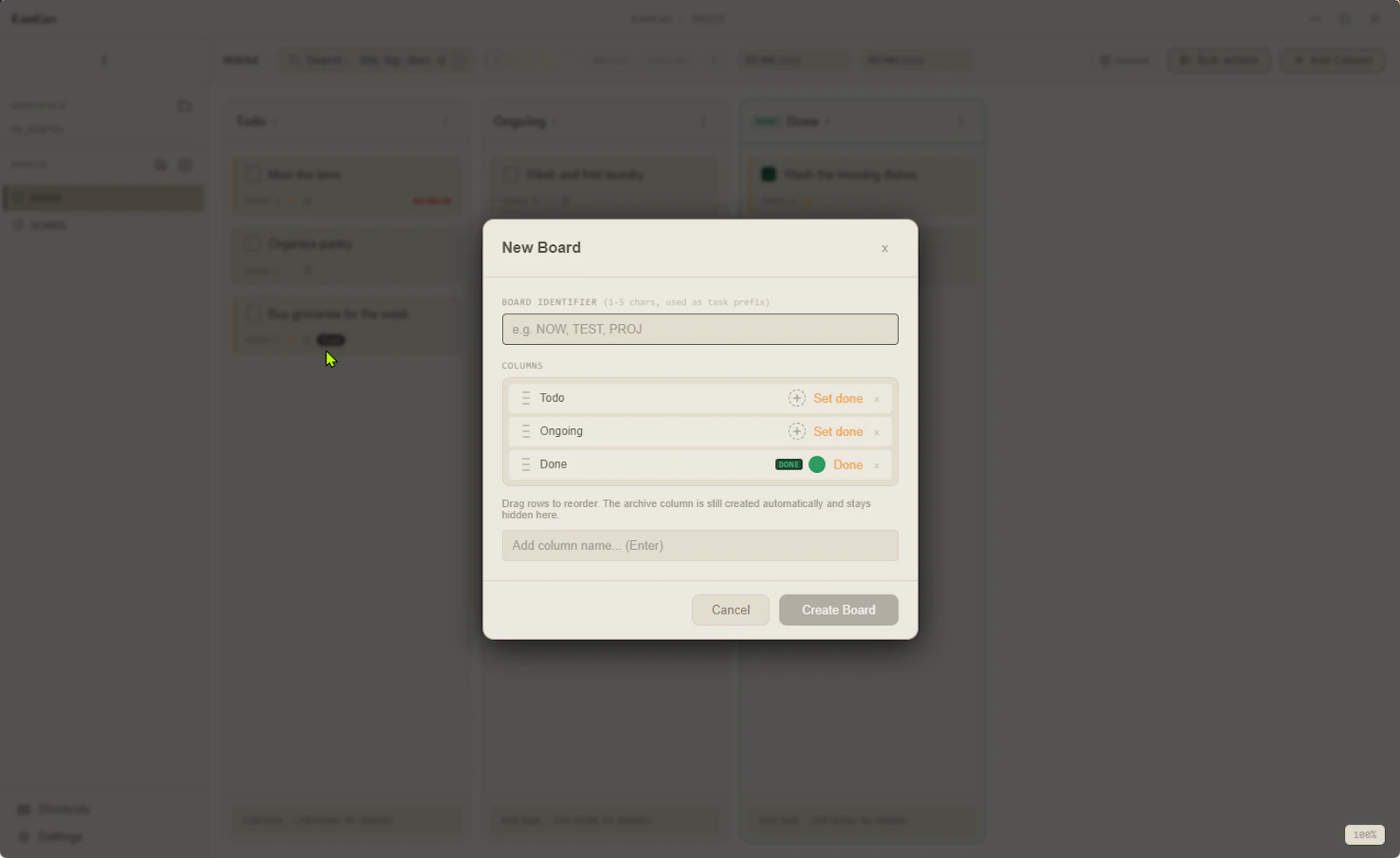
Task: Cancel the new board creation
Action: pos(731,610)
